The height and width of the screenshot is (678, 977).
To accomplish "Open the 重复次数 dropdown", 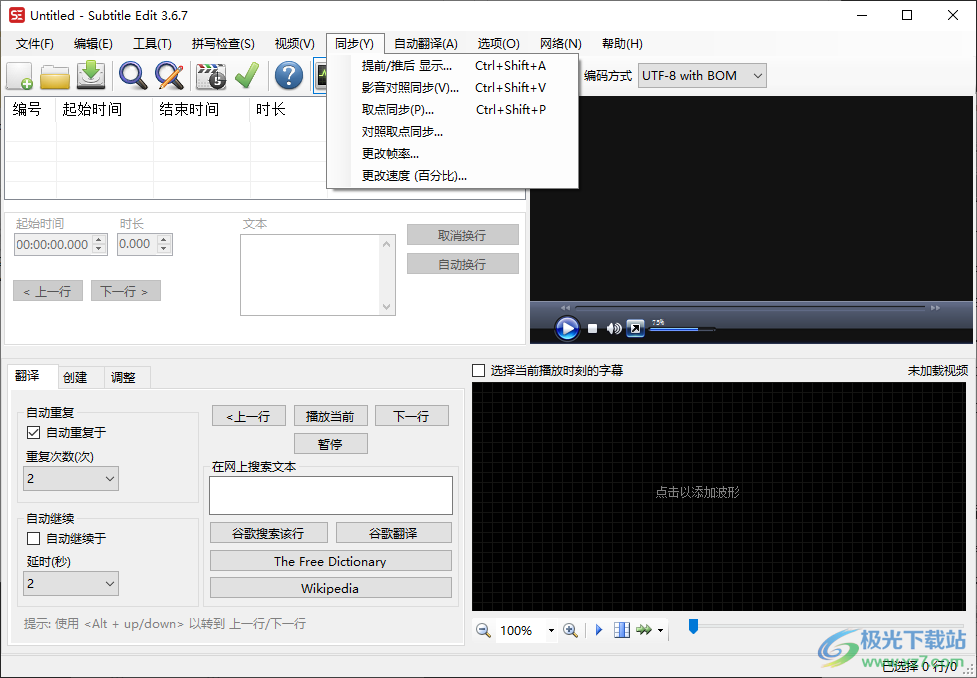I will pyautogui.click(x=71, y=479).
